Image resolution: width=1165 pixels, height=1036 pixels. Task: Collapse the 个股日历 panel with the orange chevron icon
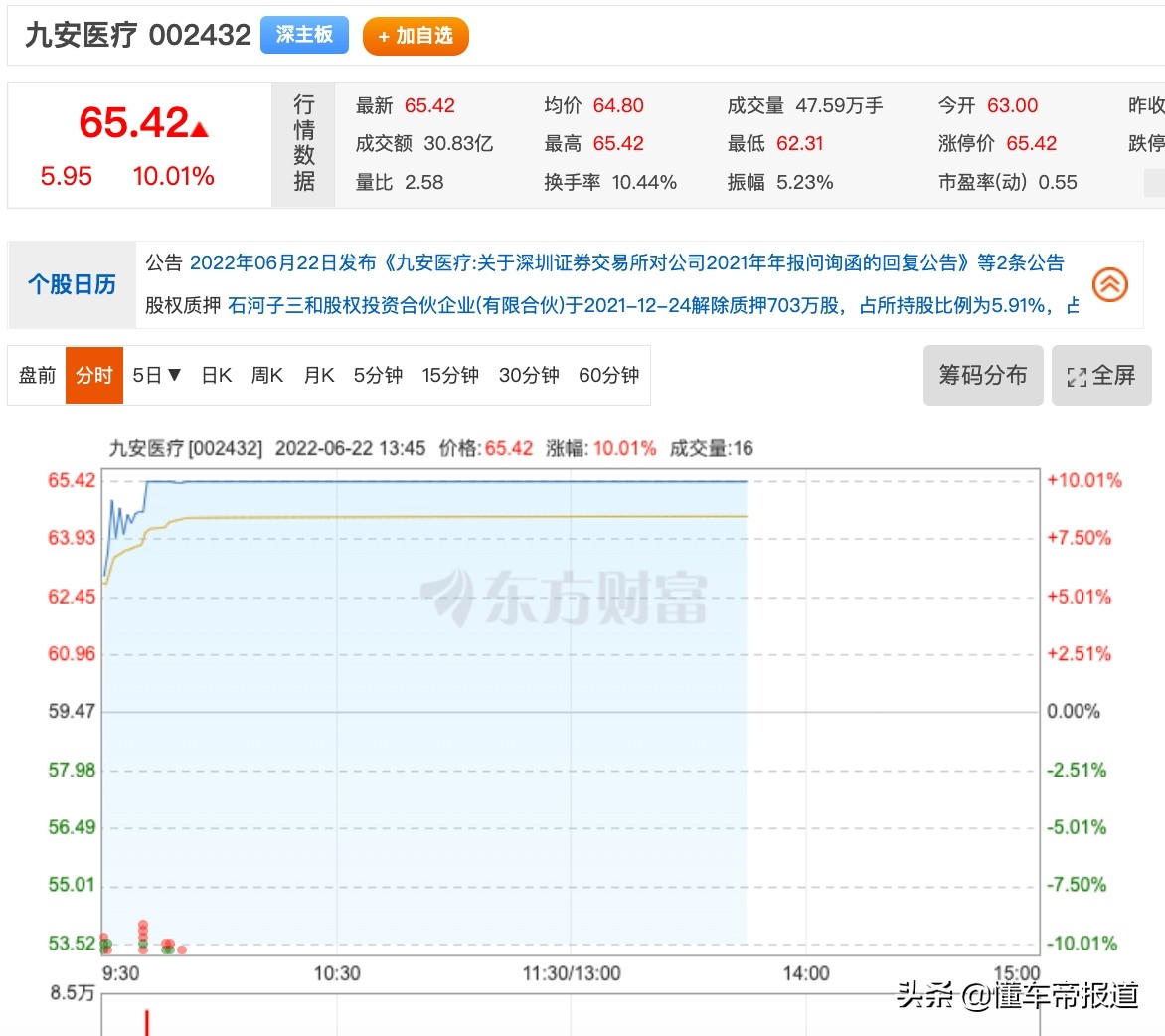point(1110,284)
